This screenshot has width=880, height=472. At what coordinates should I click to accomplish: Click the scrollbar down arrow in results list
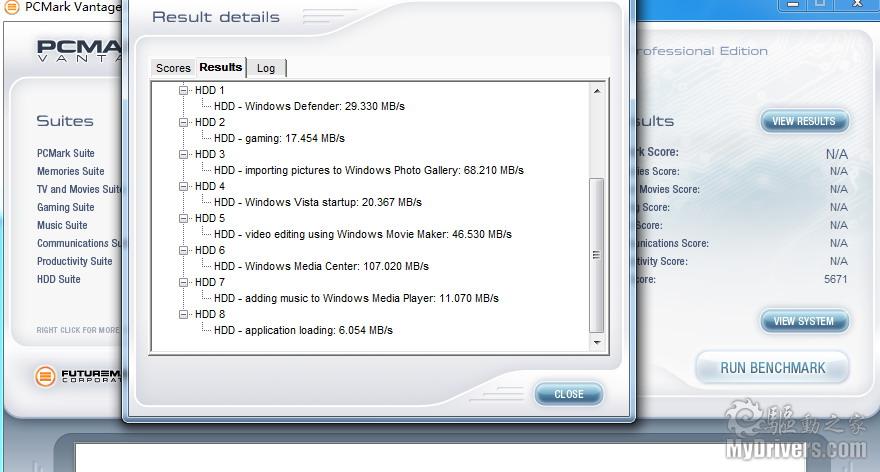(597, 343)
